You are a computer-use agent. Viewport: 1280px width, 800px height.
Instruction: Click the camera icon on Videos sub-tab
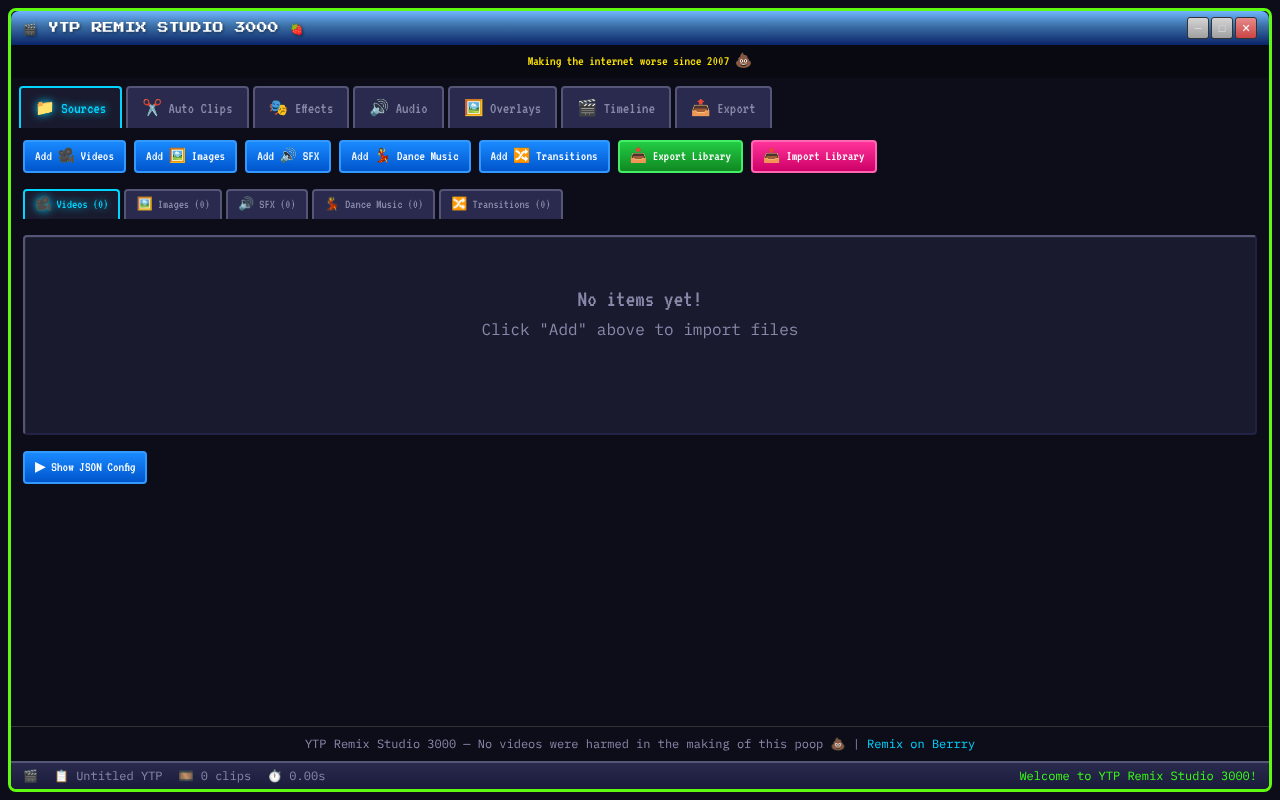tap(43, 204)
